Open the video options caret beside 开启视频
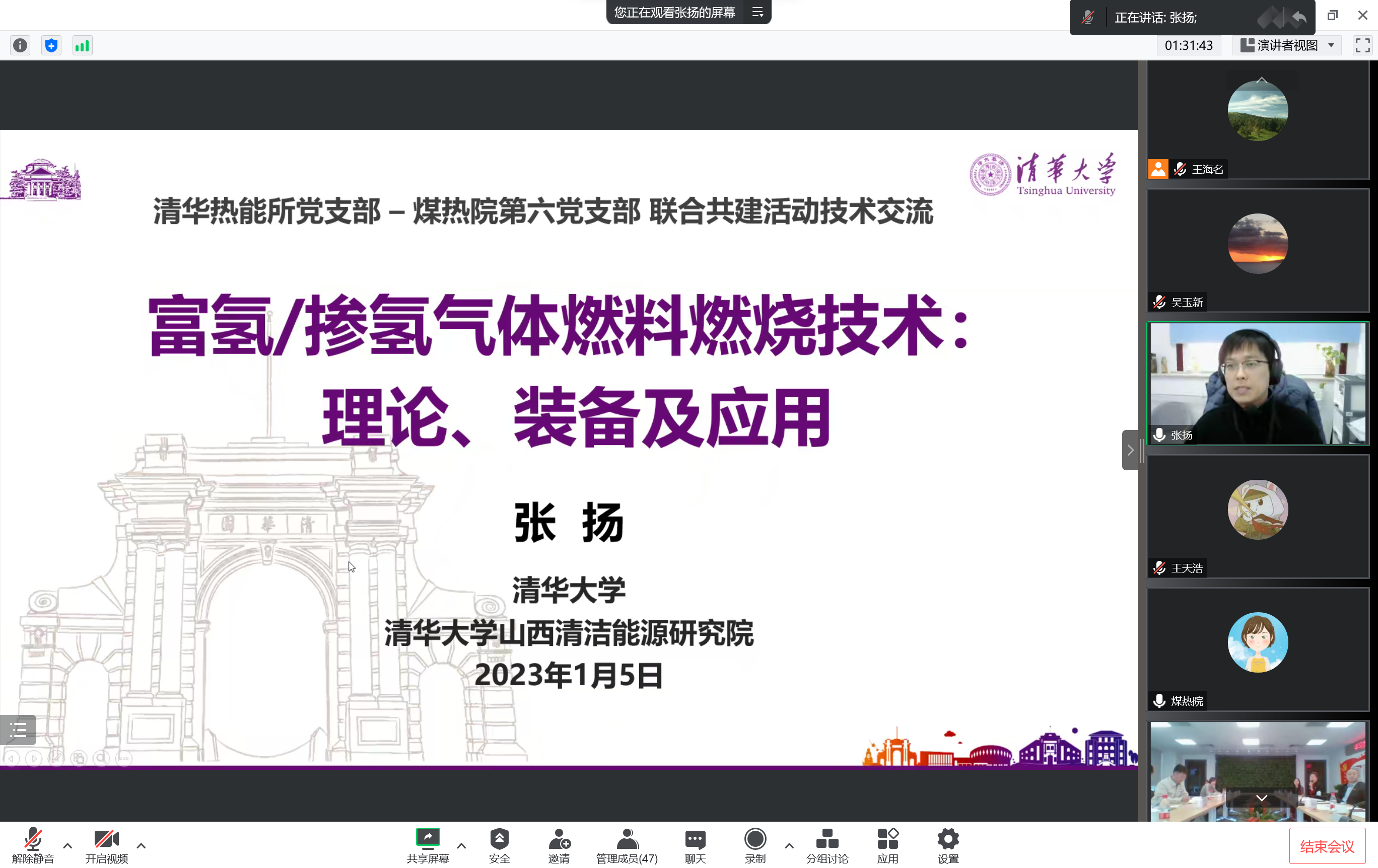This screenshot has width=1378, height=868. point(141,845)
